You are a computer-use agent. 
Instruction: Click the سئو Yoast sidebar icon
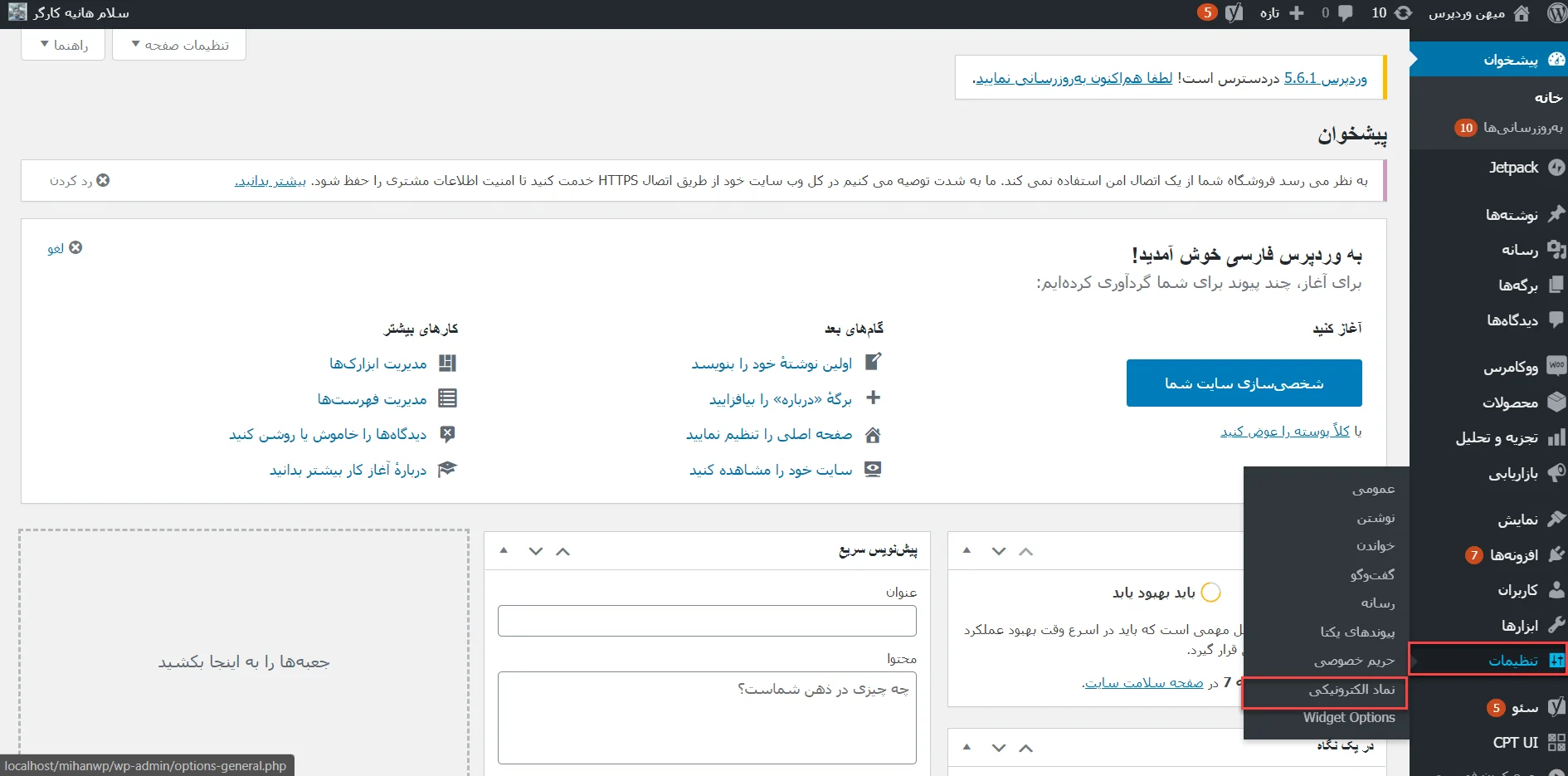(x=1556, y=707)
